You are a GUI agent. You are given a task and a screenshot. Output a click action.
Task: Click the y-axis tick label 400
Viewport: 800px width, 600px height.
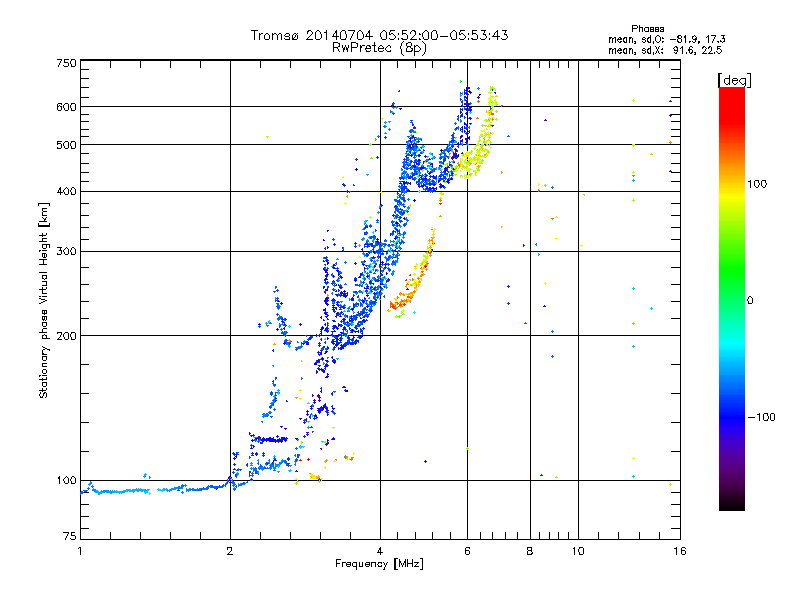[67, 191]
